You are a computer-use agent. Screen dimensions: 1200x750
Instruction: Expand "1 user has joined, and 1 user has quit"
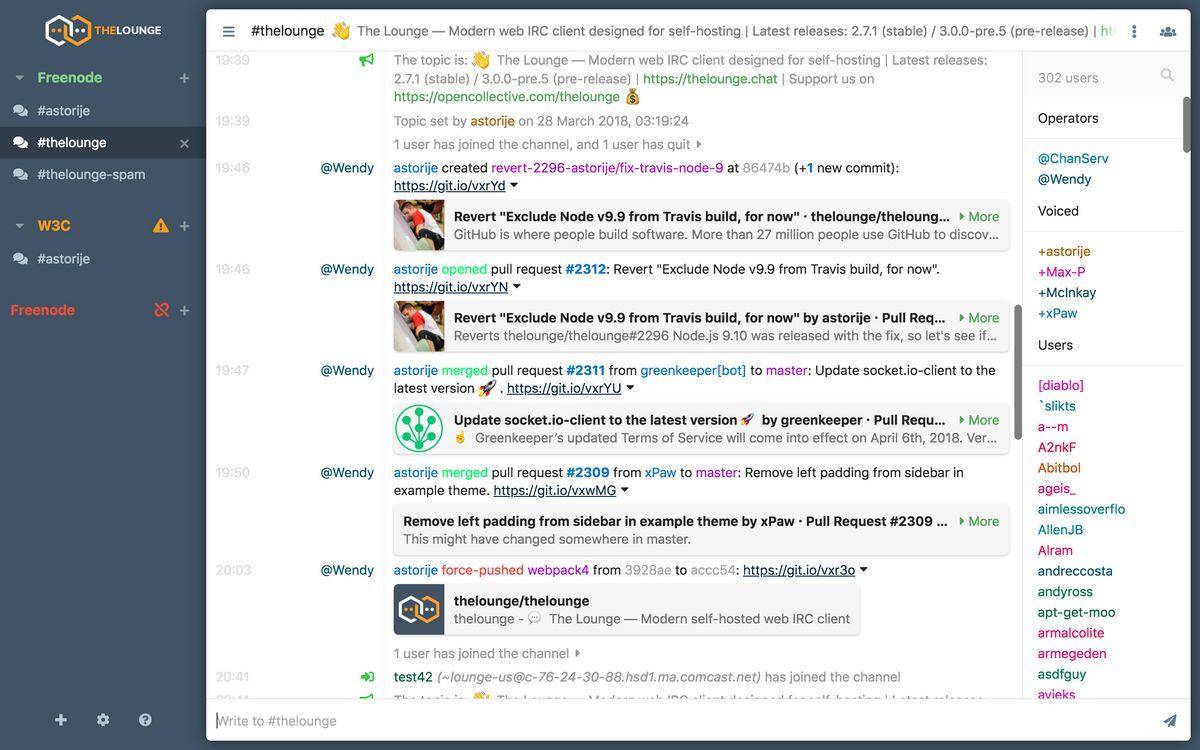coord(548,144)
